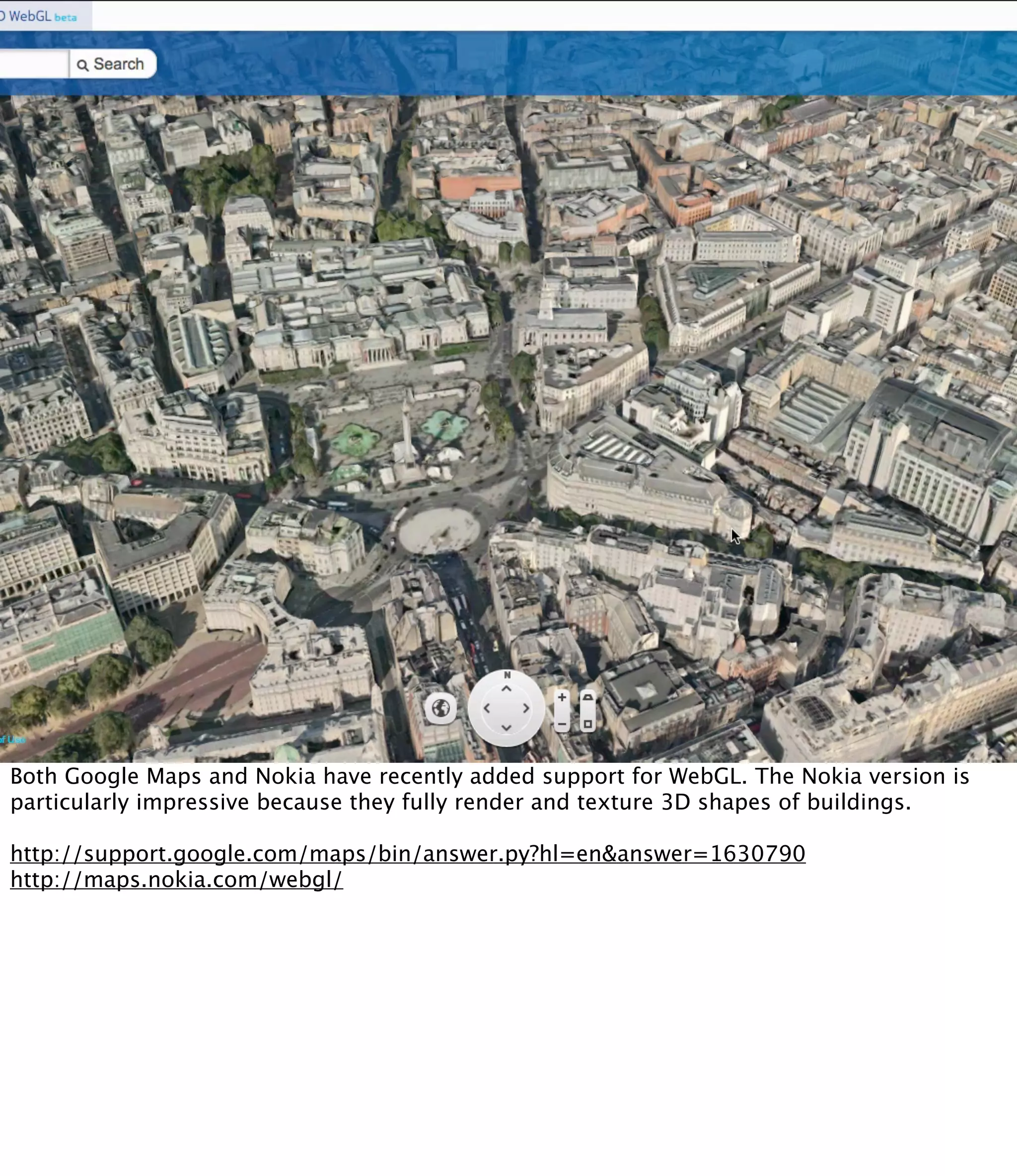The height and width of the screenshot is (1176, 1017).
Task: Tilt map to perspective view icon
Action: [x=588, y=698]
